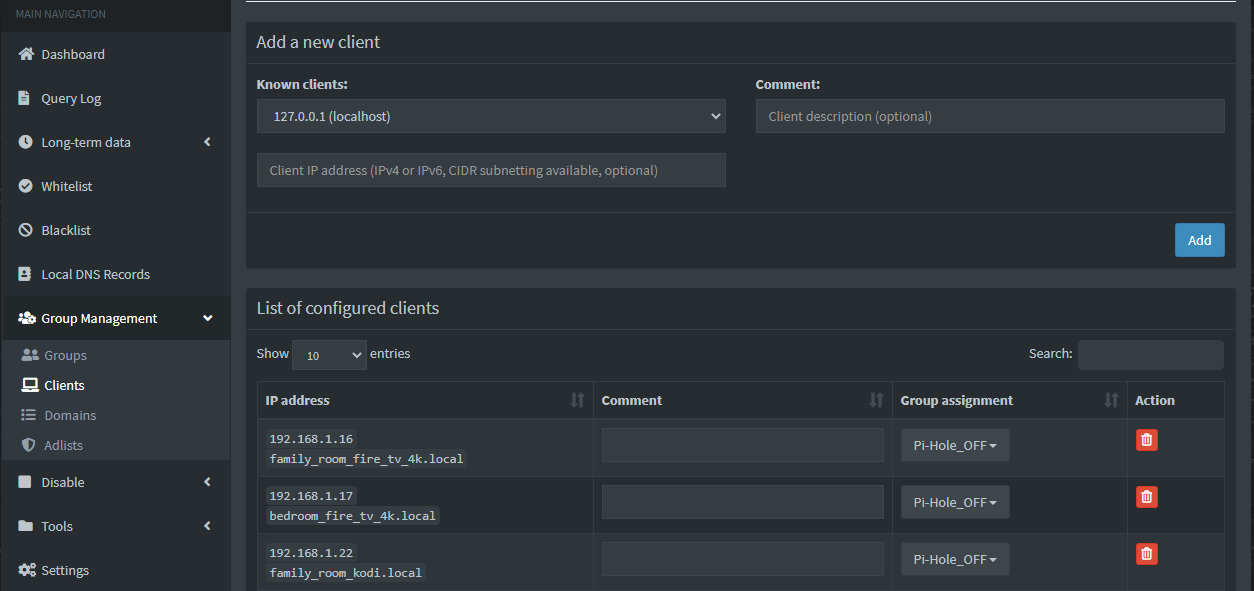The width and height of the screenshot is (1254, 591).
Task: Sort the table by the IP address column
Action: 577,400
